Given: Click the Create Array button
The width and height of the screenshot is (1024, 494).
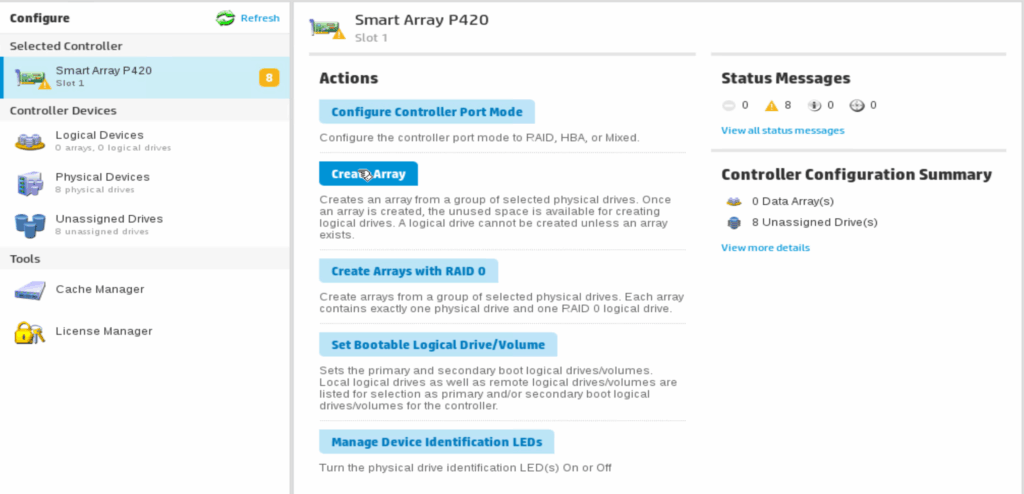Looking at the screenshot, I should coord(368,174).
